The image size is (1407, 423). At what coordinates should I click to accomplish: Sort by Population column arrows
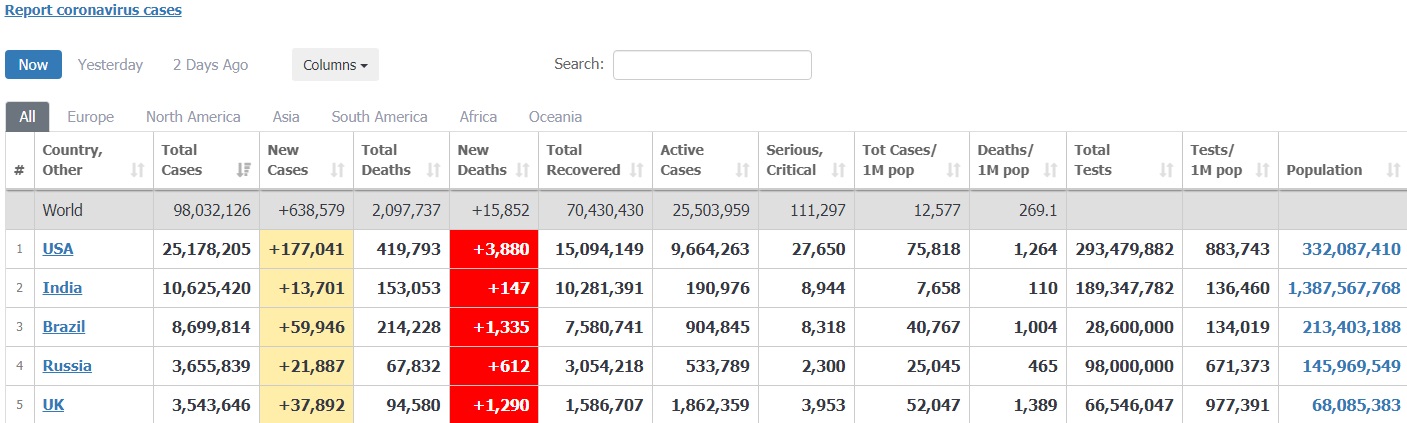coord(1393,171)
